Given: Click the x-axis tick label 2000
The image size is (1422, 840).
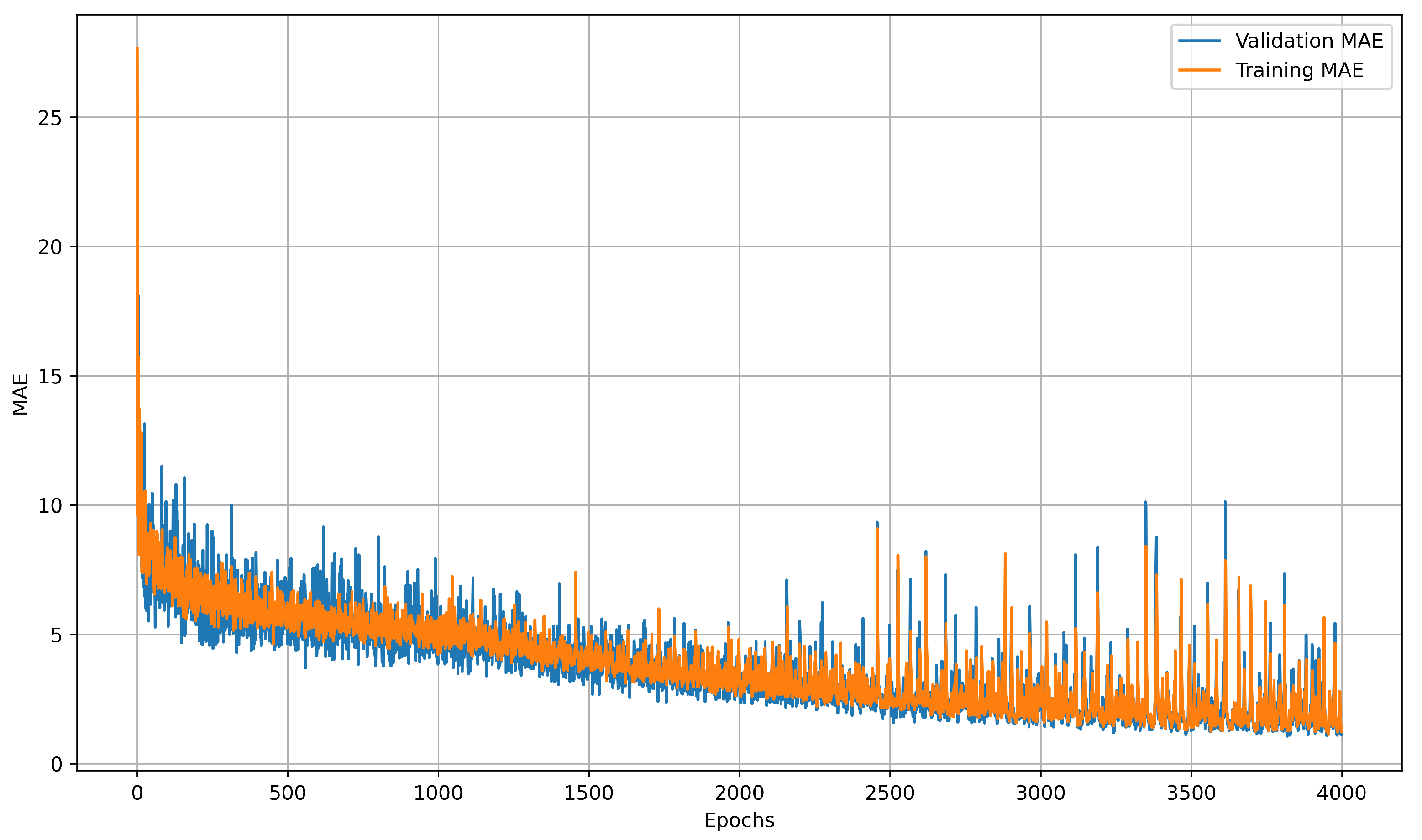Looking at the screenshot, I should coord(739,793).
